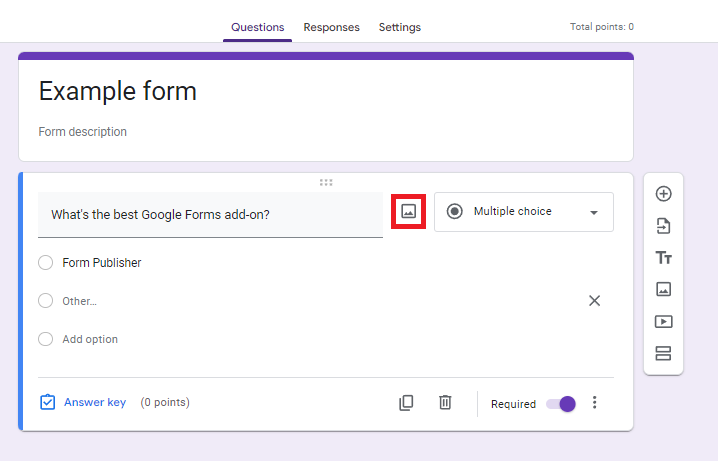Click the Import questions icon

coord(664,226)
